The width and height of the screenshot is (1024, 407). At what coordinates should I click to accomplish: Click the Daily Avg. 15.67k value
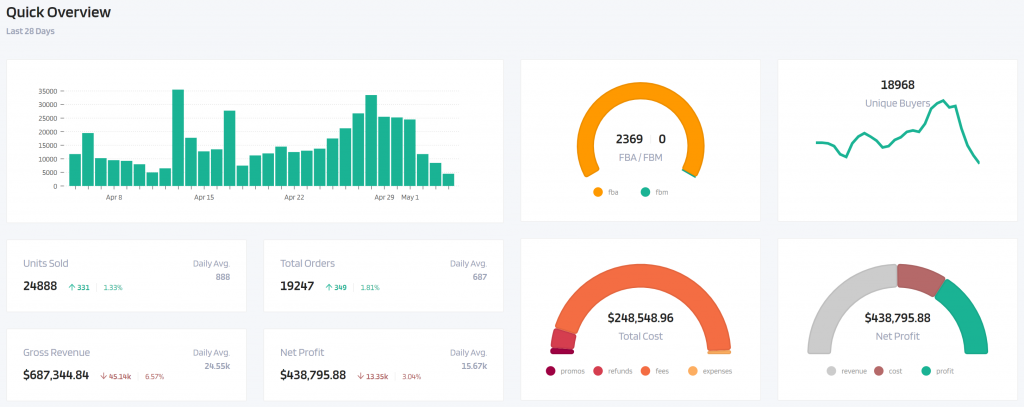coord(475,366)
